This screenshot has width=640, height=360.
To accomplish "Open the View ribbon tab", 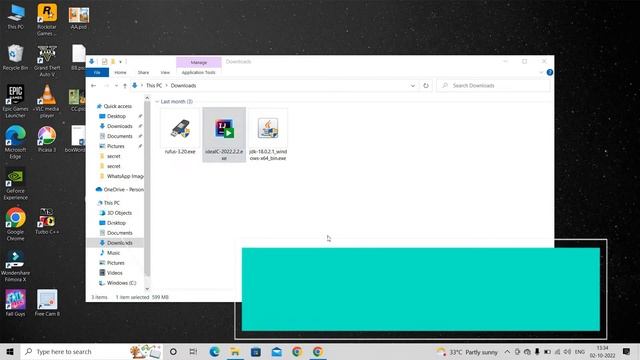I will pyautogui.click(x=165, y=73).
